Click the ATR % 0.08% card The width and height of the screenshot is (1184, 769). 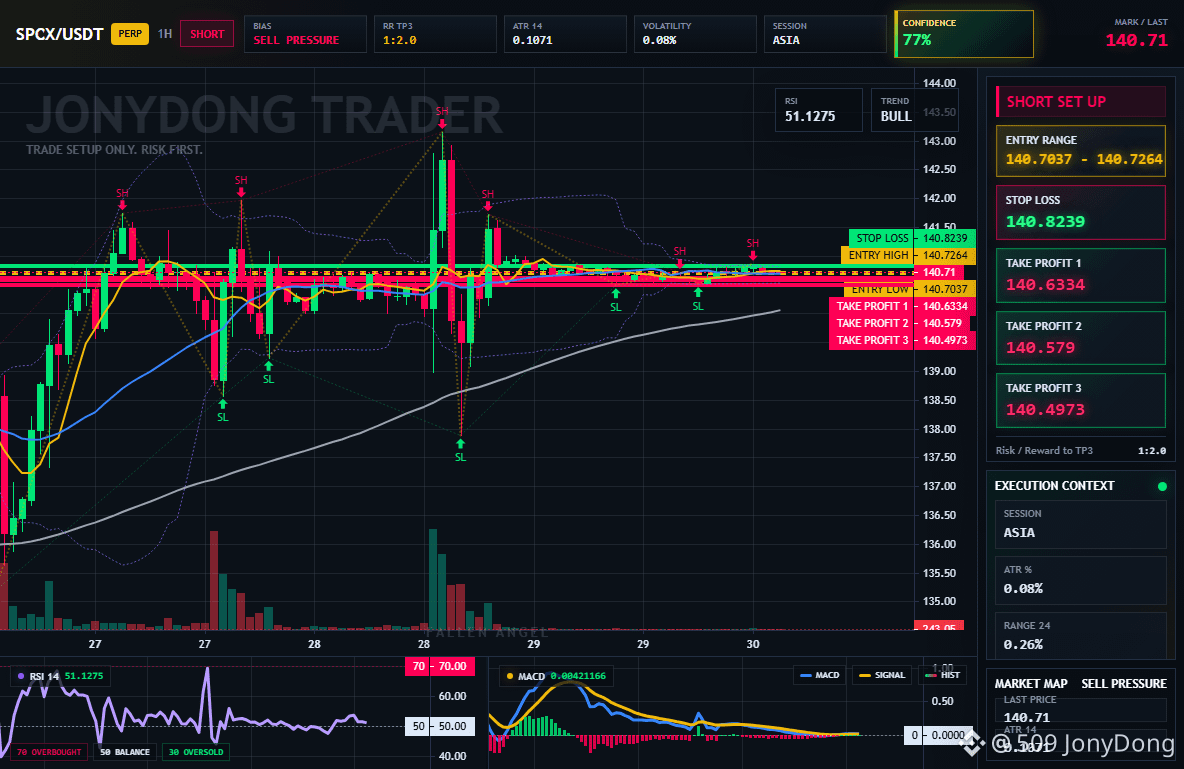coord(1081,580)
